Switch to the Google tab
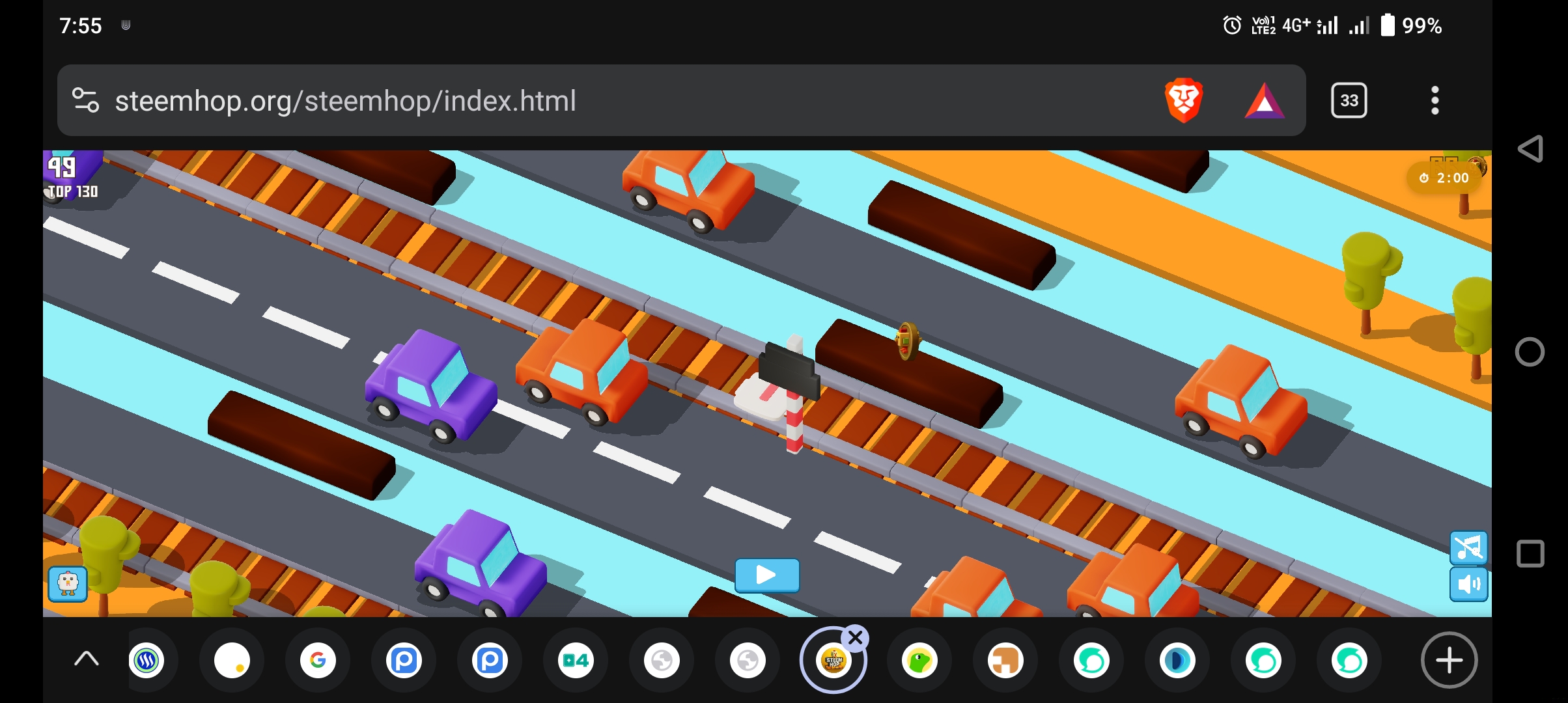Viewport: 1568px width, 703px height. 318,661
